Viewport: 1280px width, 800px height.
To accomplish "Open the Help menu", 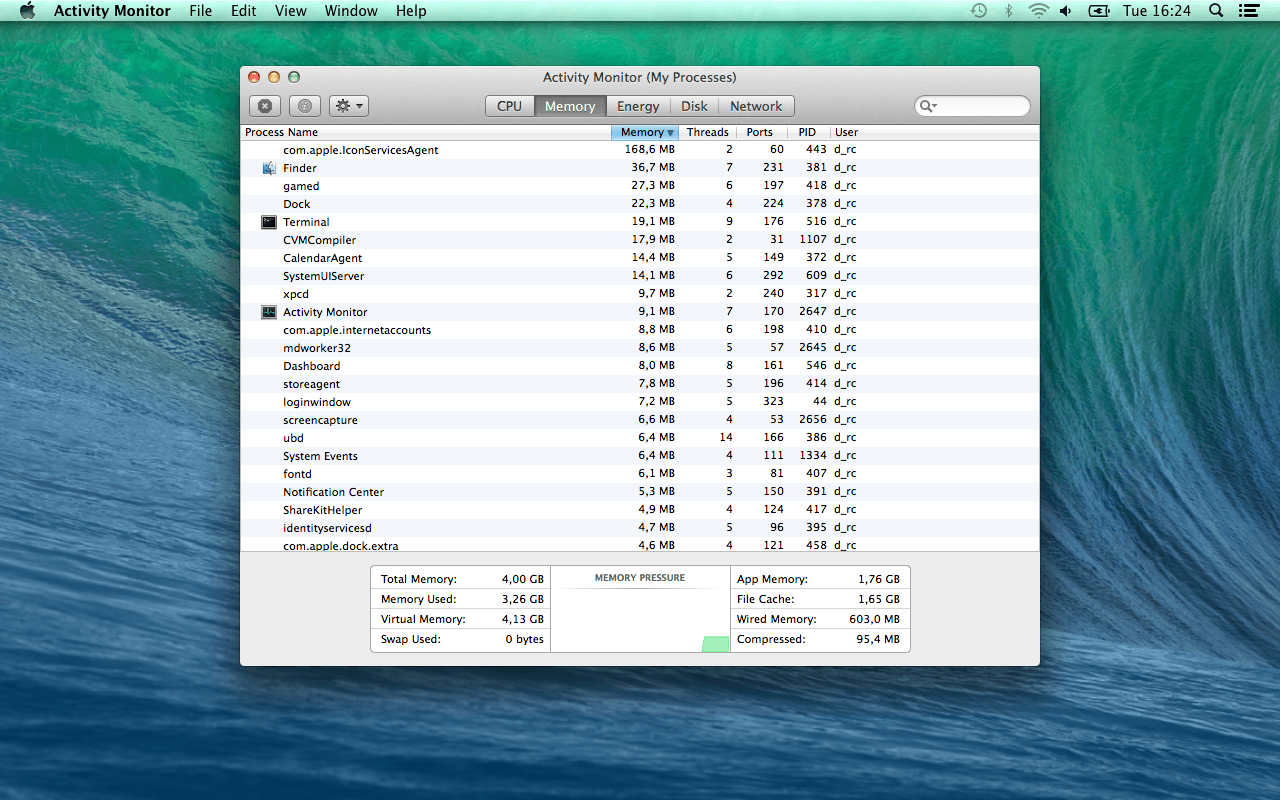I will (411, 11).
